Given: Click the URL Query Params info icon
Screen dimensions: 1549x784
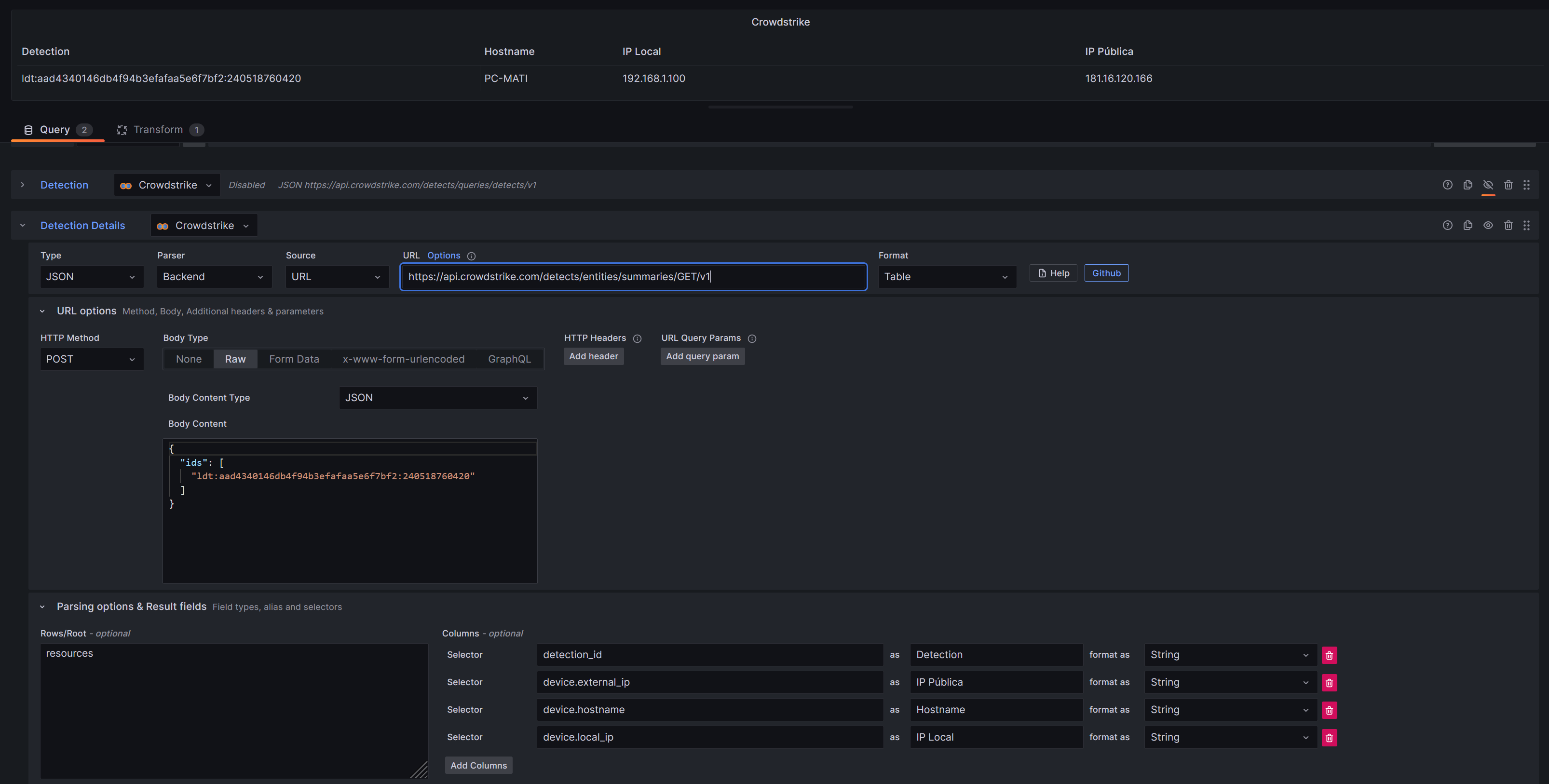Looking at the screenshot, I should pyautogui.click(x=752, y=338).
